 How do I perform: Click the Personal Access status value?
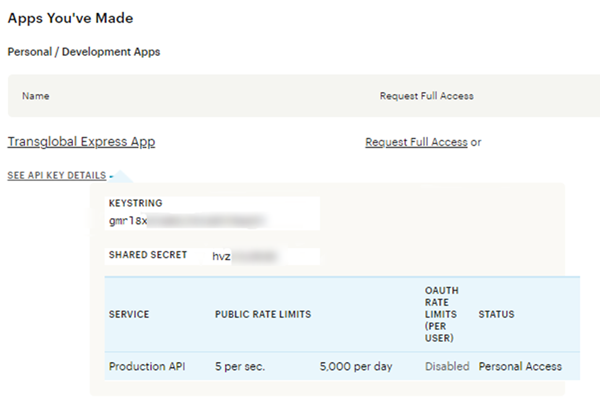point(520,366)
